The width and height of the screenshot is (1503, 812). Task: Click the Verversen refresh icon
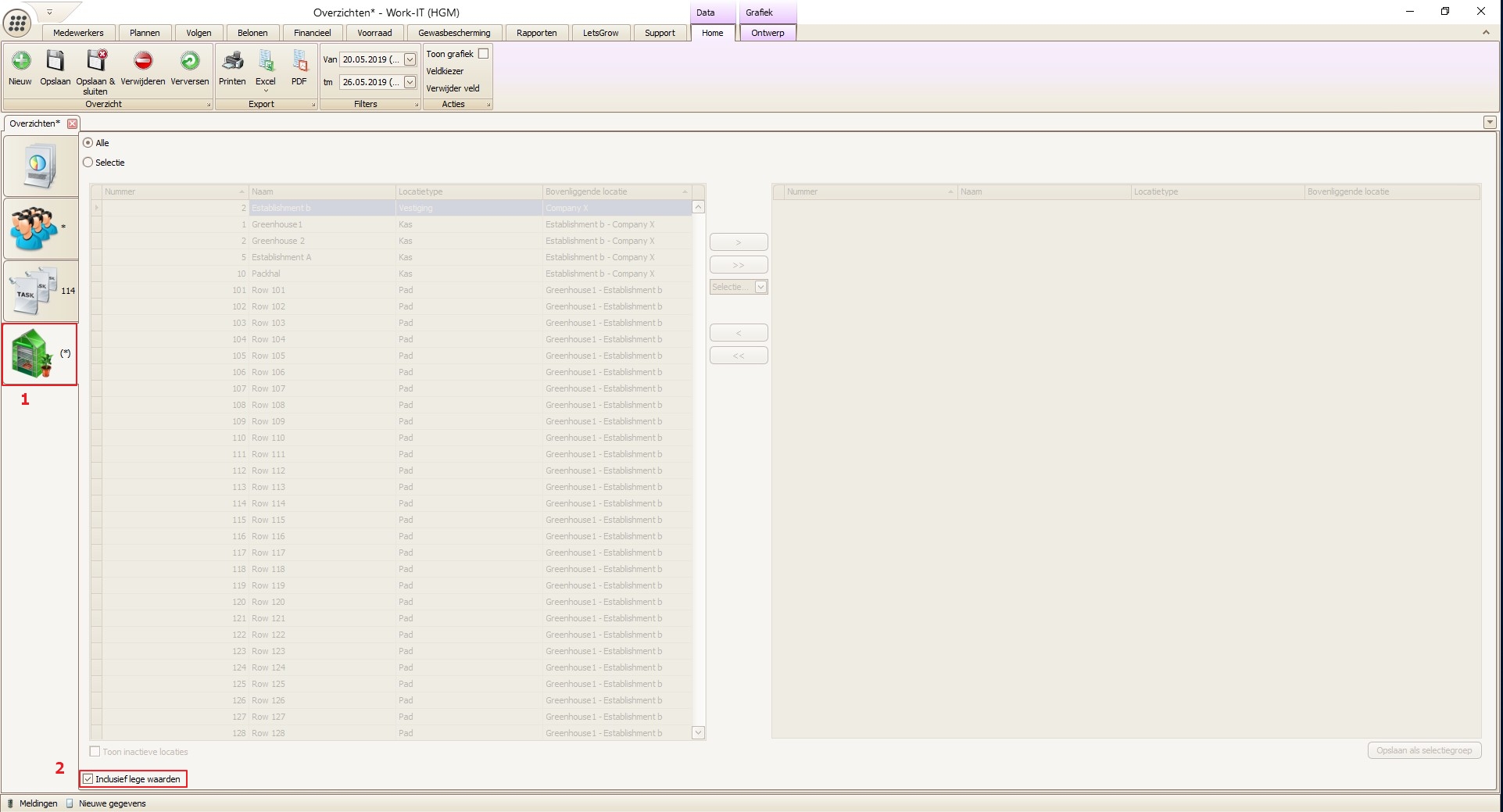190,61
